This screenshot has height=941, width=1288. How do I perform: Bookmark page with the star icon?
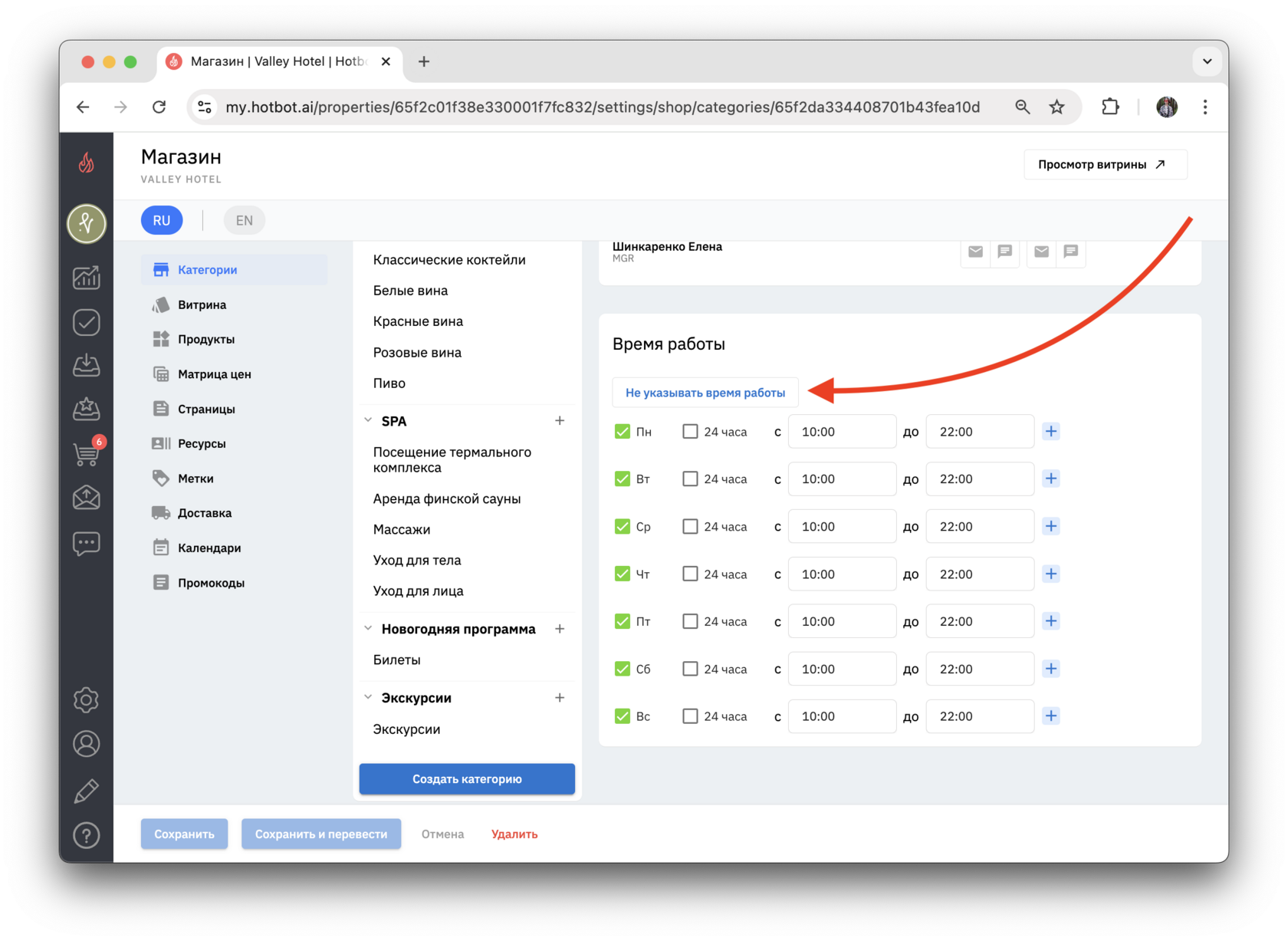click(1057, 107)
